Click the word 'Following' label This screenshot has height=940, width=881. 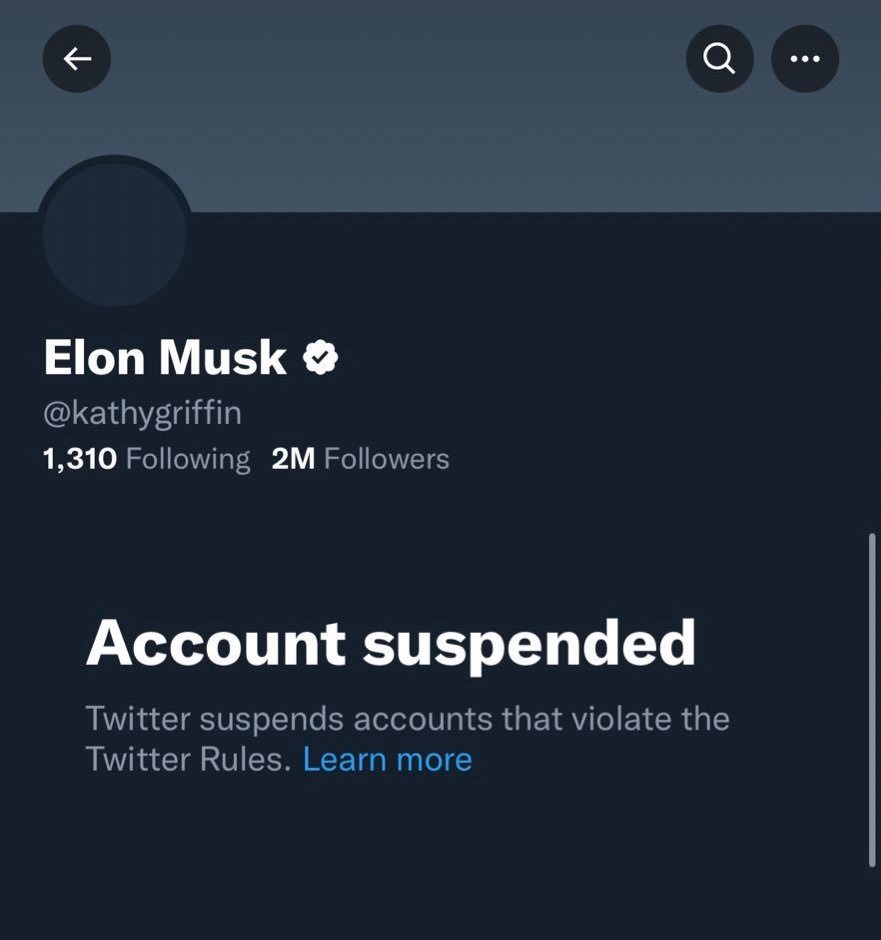click(188, 459)
